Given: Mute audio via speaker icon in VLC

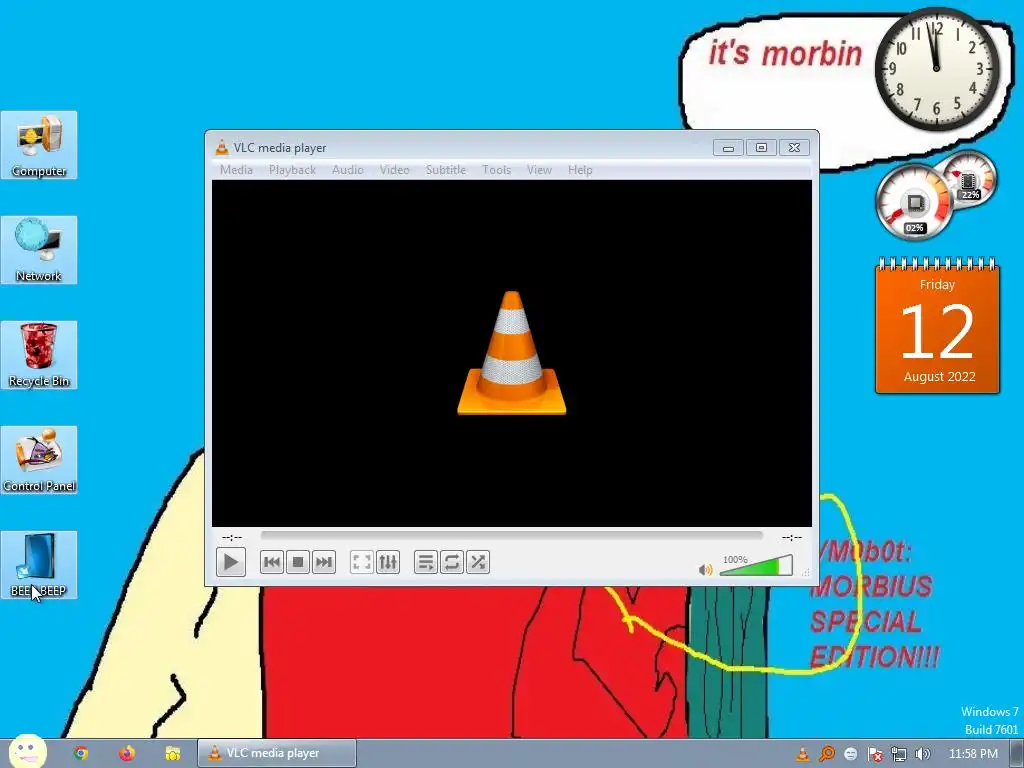Looking at the screenshot, I should pyautogui.click(x=705, y=570).
